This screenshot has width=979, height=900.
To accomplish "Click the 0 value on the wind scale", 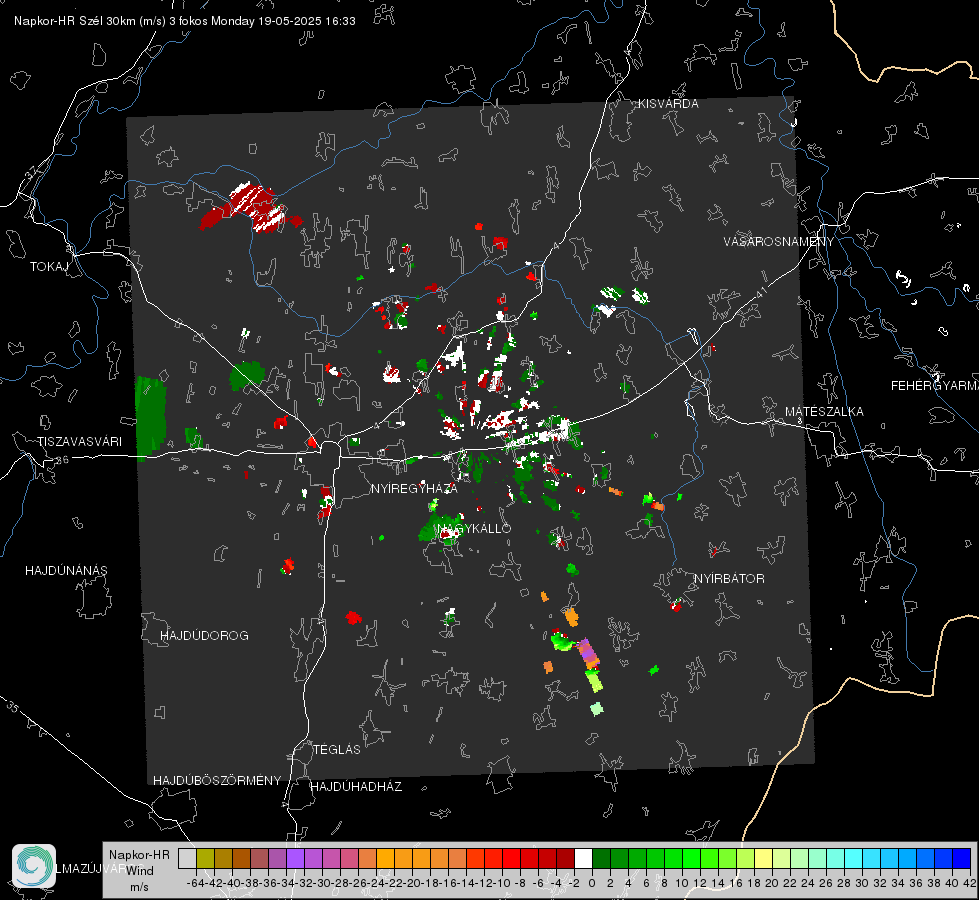I will 592,883.
